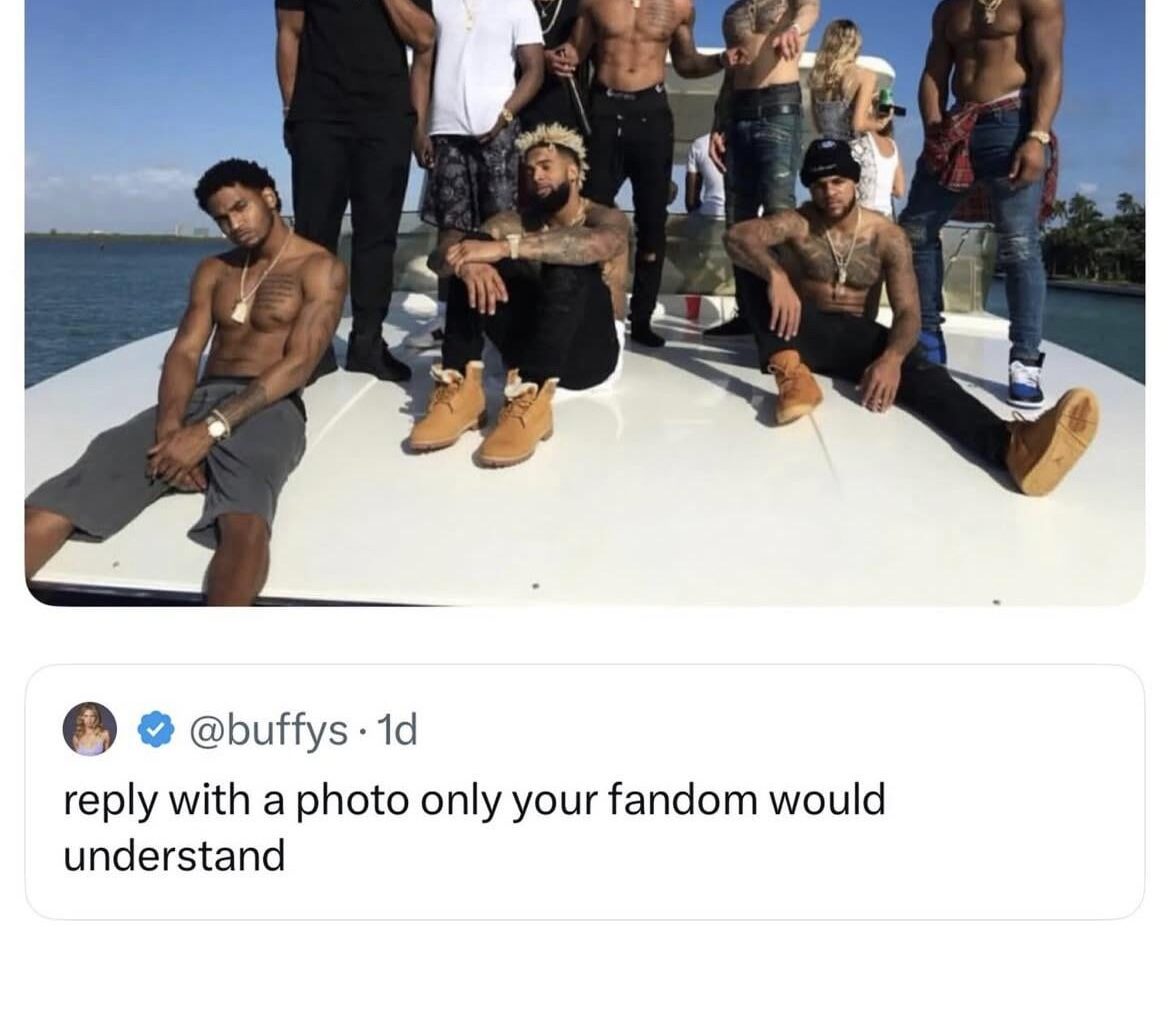1170x1024 pixels.
Task: Click the 1d timestamp
Action: pos(398,731)
